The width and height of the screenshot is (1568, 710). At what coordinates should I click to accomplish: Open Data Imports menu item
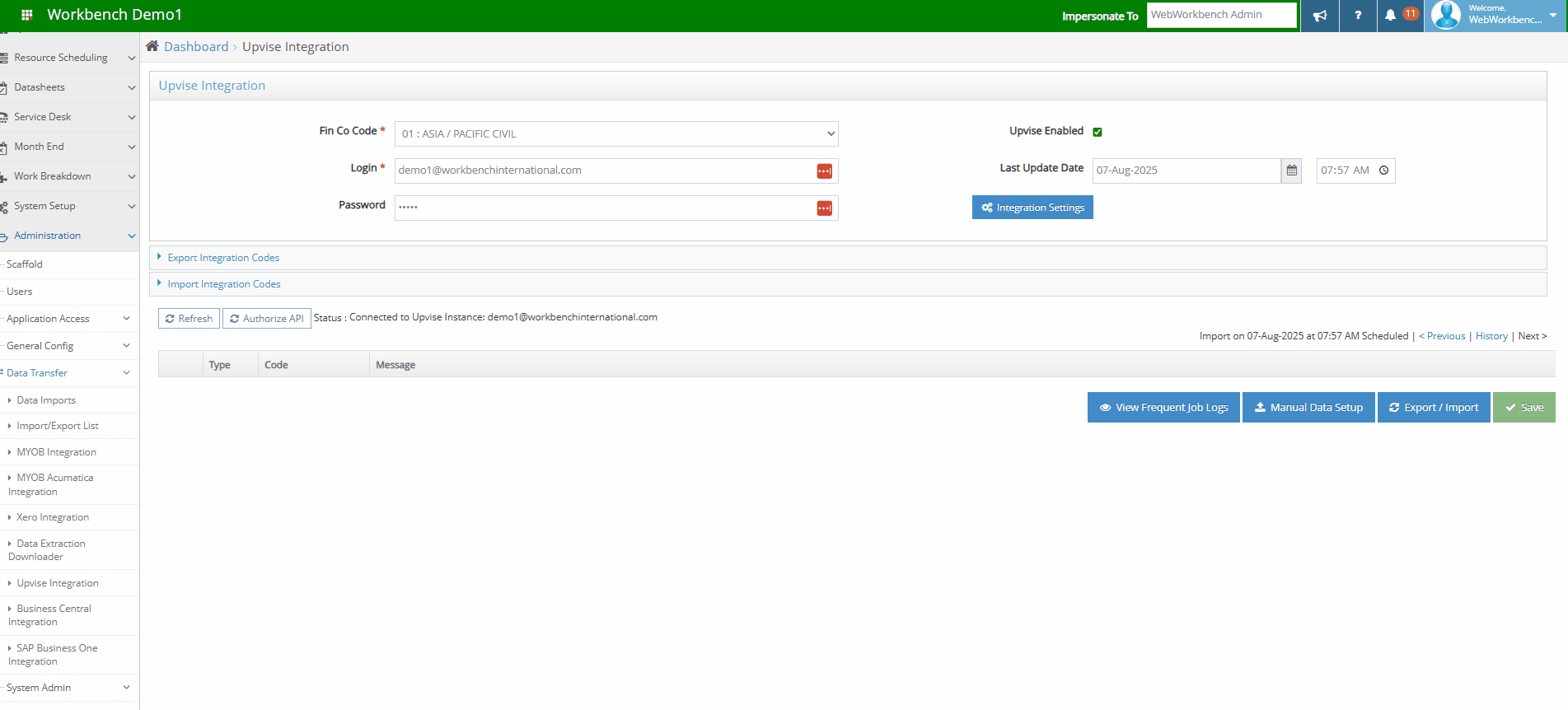46,400
